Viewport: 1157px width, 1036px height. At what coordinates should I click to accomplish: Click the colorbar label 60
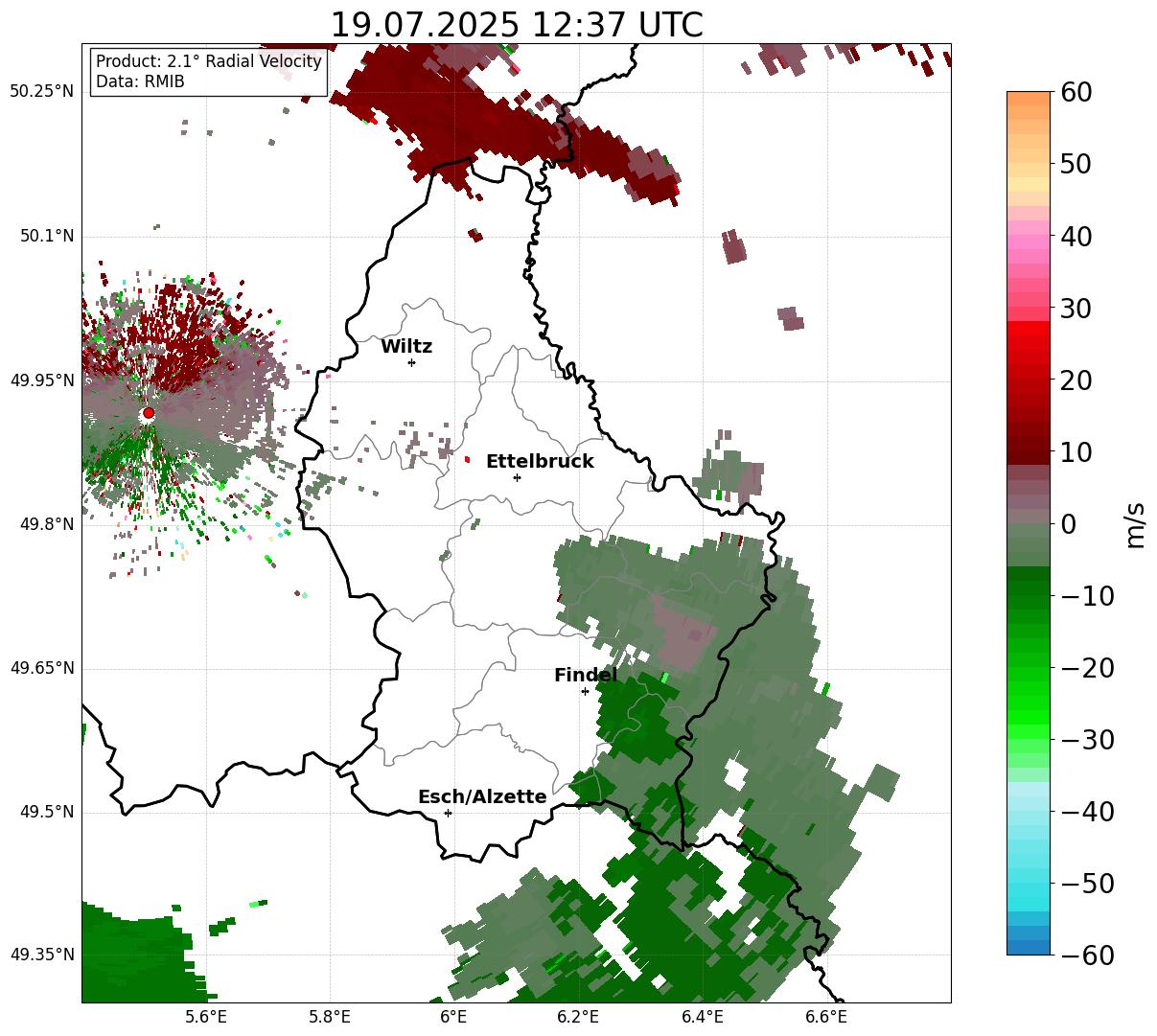pos(1077,93)
